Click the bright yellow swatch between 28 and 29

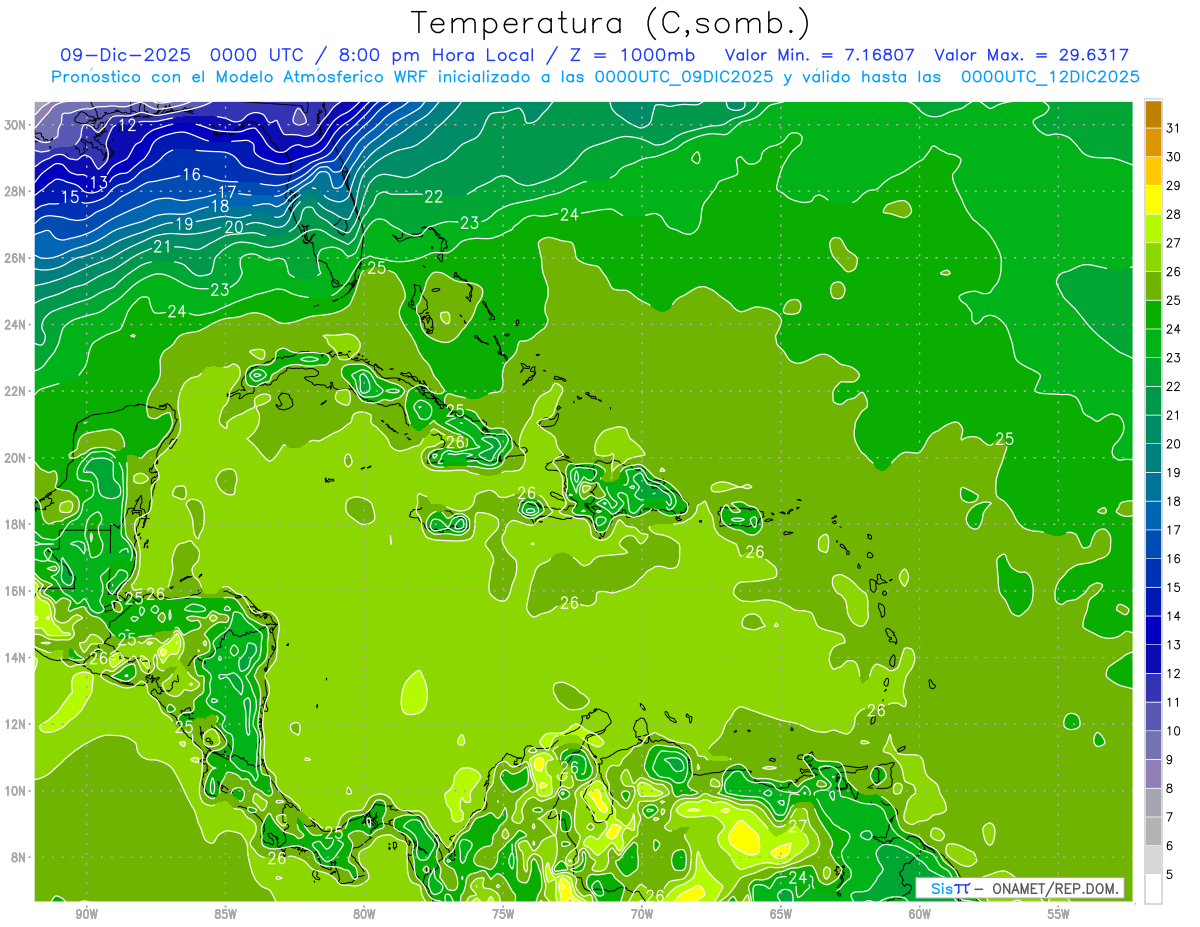[x=1153, y=200]
